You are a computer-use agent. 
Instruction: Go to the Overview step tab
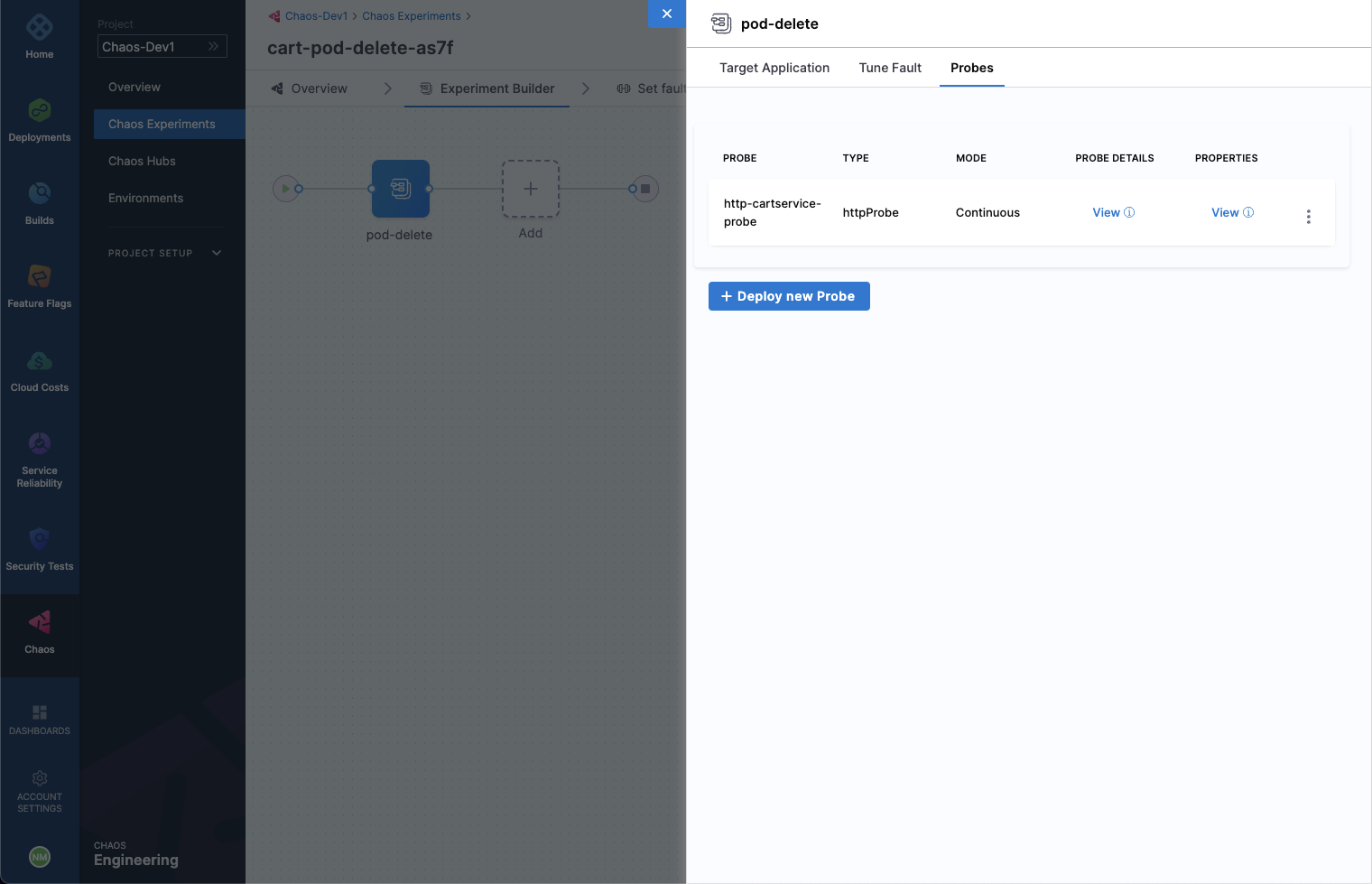tap(310, 88)
